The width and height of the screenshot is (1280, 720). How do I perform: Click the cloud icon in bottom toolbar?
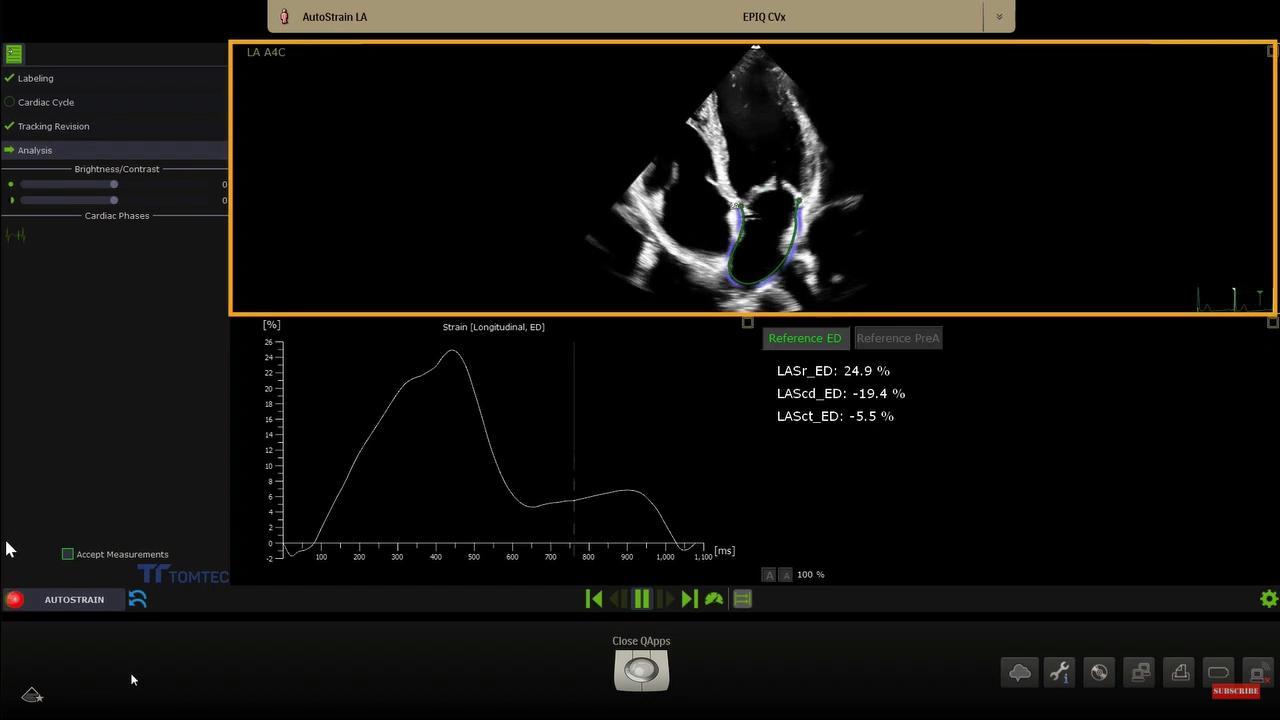point(1020,673)
